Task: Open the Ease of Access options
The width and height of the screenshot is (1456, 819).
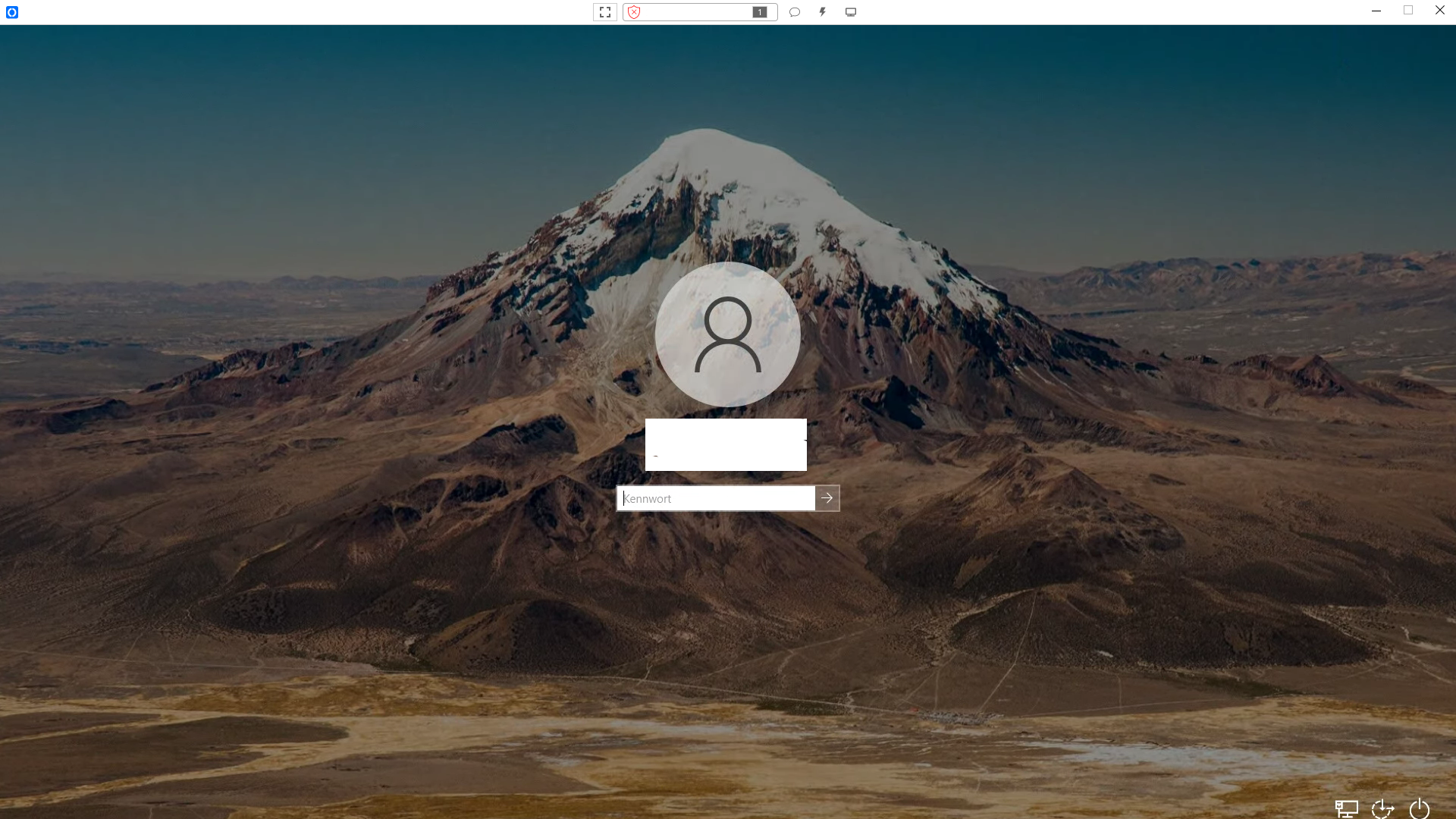Action: click(x=1382, y=808)
